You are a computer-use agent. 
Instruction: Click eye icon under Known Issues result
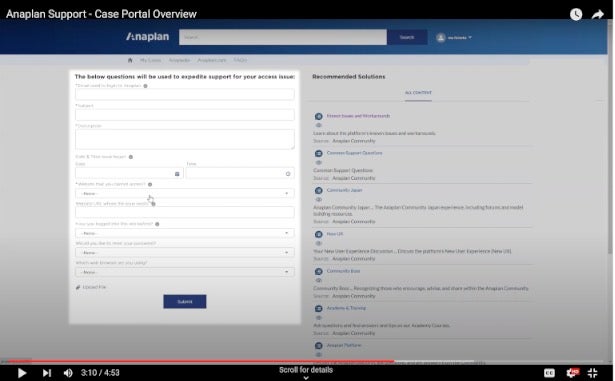(318, 125)
